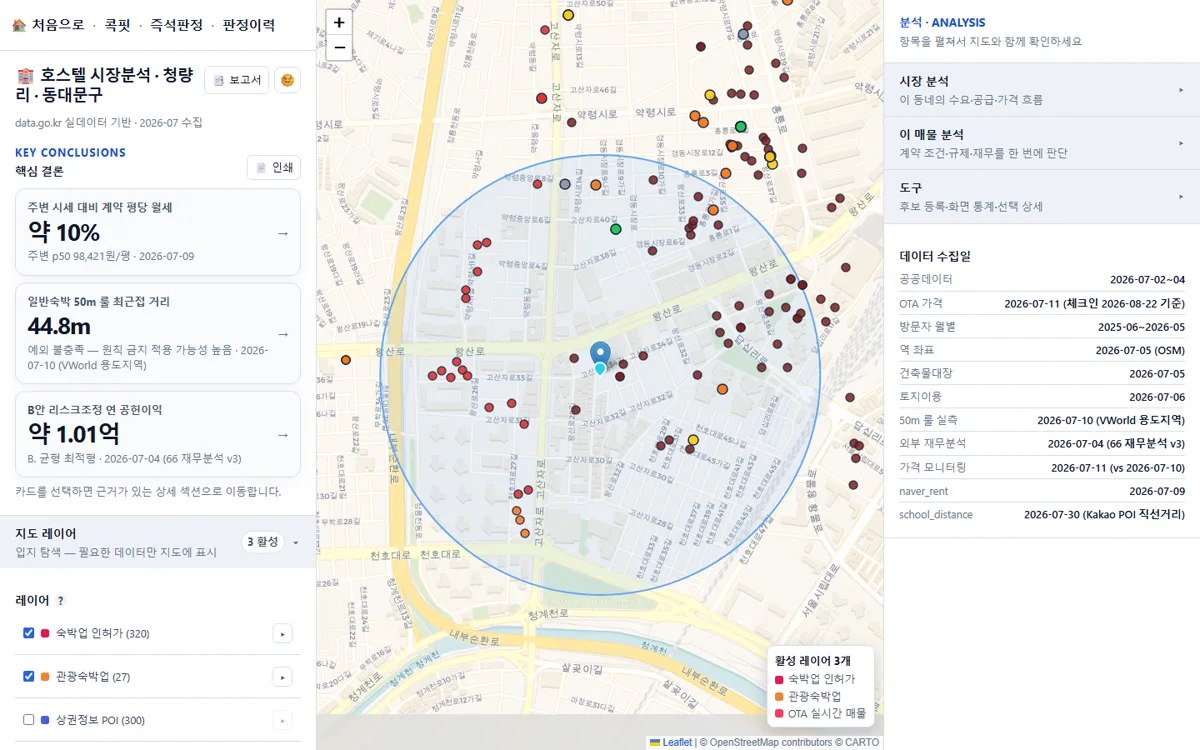Click the data.go.kr 실데이터 기반 subtitle

[x=109, y=122]
